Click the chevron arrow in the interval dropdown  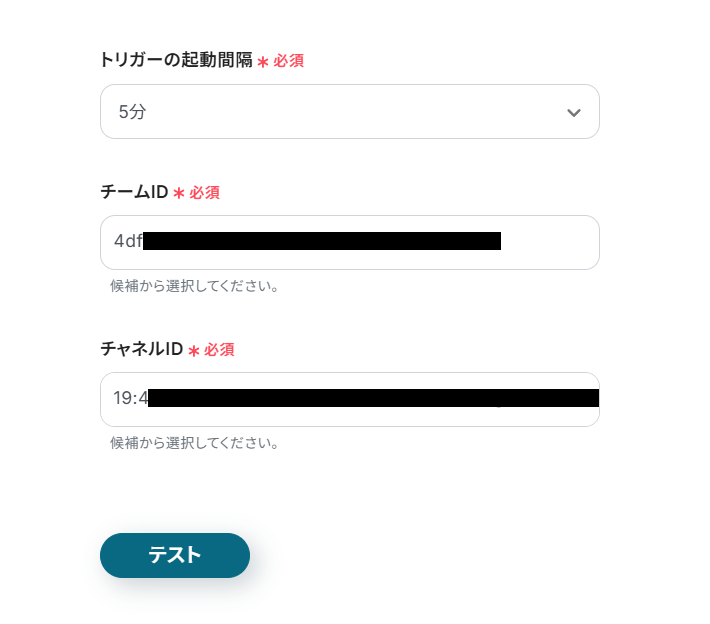click(x=573, y=112)
